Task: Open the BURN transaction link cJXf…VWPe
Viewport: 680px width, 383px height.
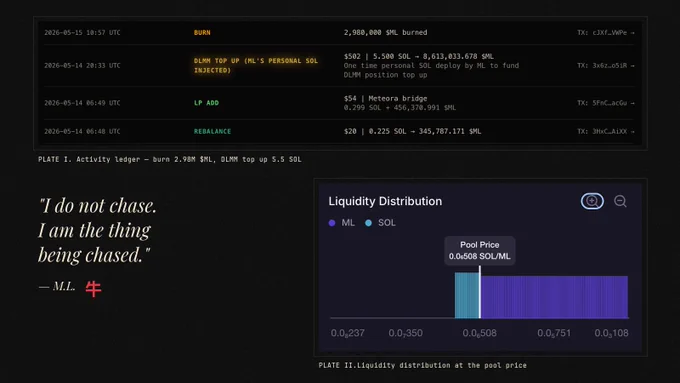Action: click(x=605, y=33)
